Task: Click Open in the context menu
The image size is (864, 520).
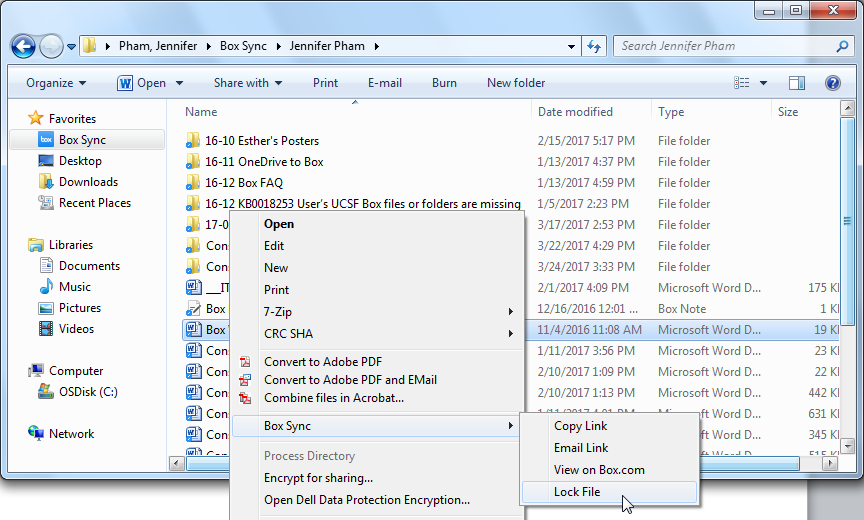Action: [x=279, y=224]
